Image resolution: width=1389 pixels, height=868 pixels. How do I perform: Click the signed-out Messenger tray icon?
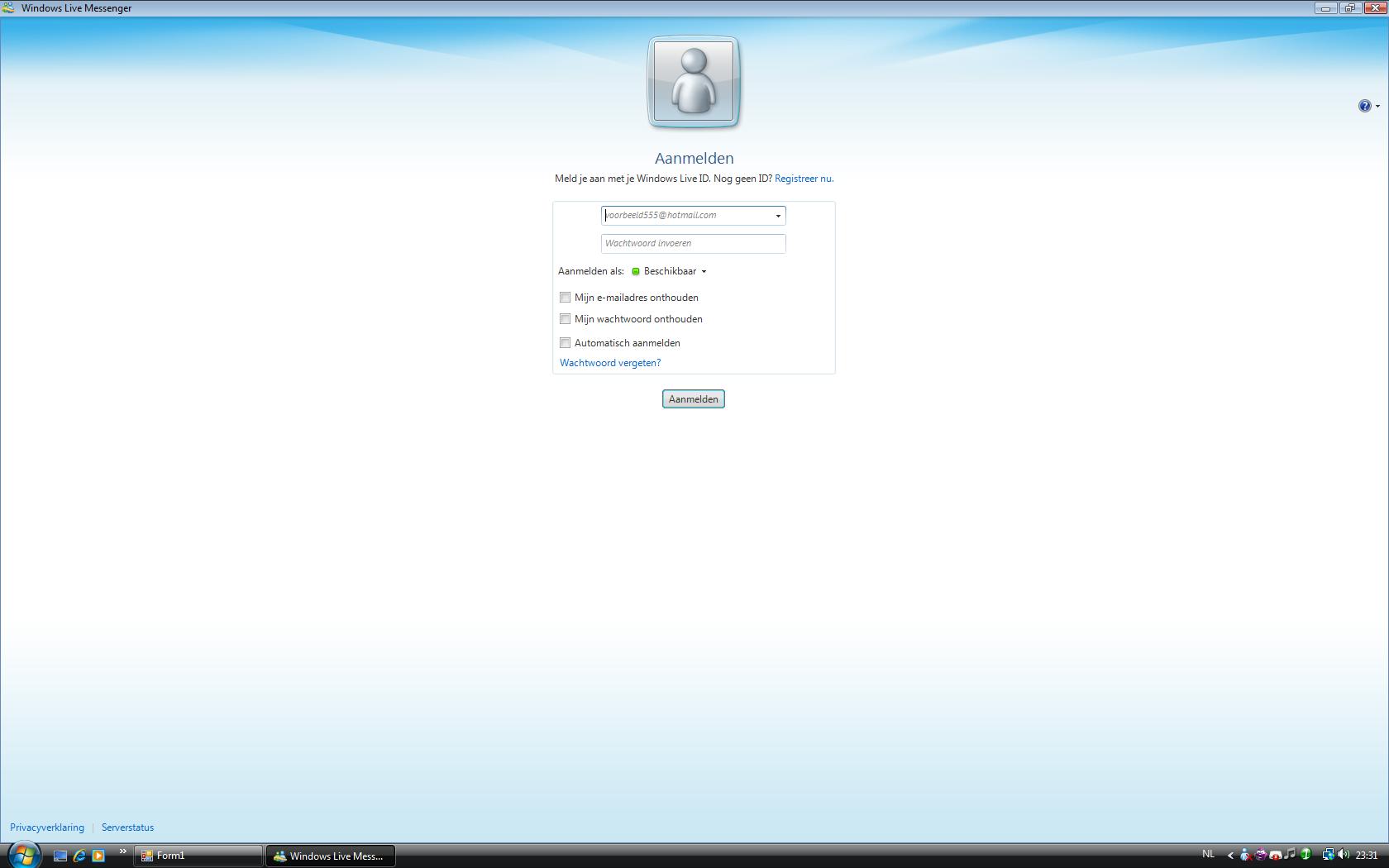(x=1245, y=855)
